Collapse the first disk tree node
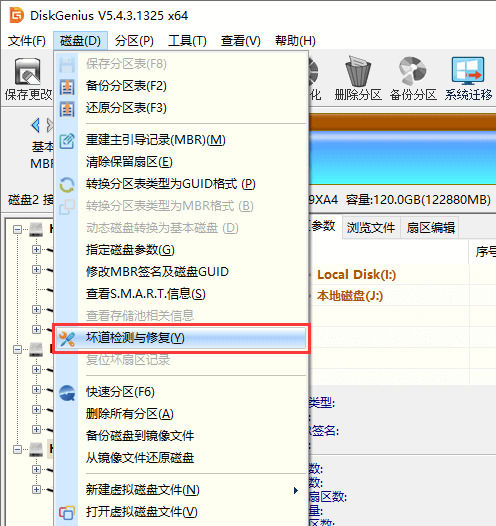This screenshot has height=526, width=496. [x=17, y=229]
